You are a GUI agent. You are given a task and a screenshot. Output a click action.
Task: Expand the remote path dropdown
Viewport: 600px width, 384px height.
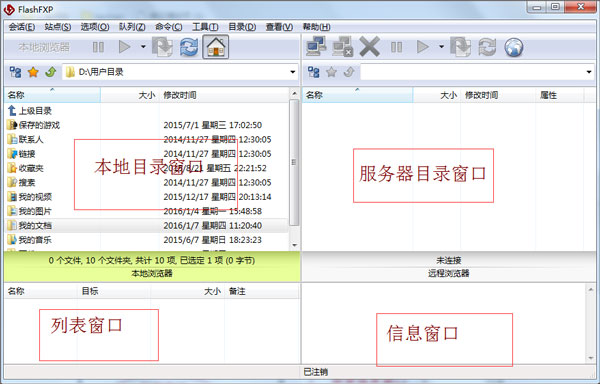(589, 72)
